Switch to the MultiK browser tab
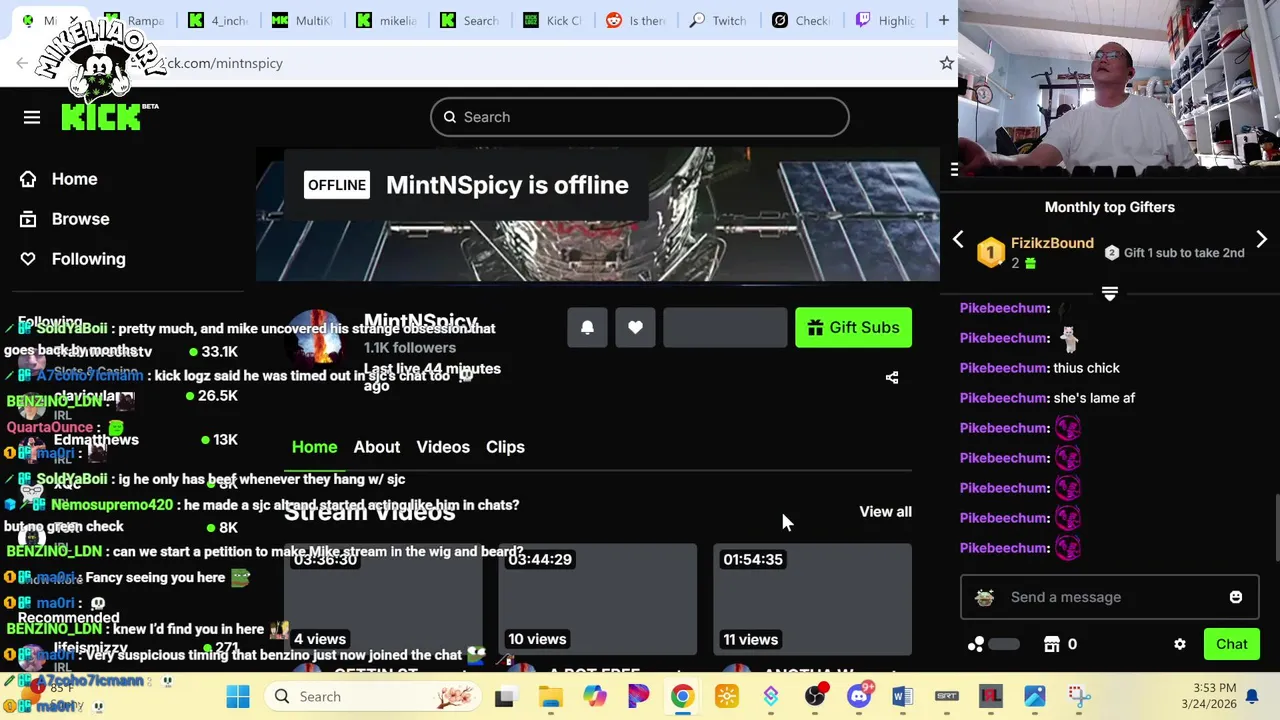This screenshot has width=1280, height=720. [x=302, y=20]
